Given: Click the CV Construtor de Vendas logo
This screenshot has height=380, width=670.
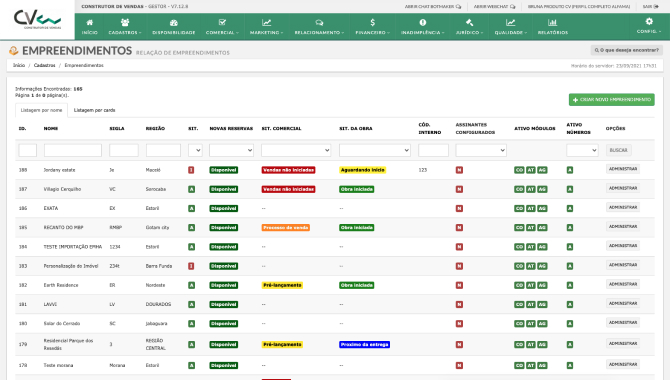Looking at the screenshot, I should (x=38, y=19).
